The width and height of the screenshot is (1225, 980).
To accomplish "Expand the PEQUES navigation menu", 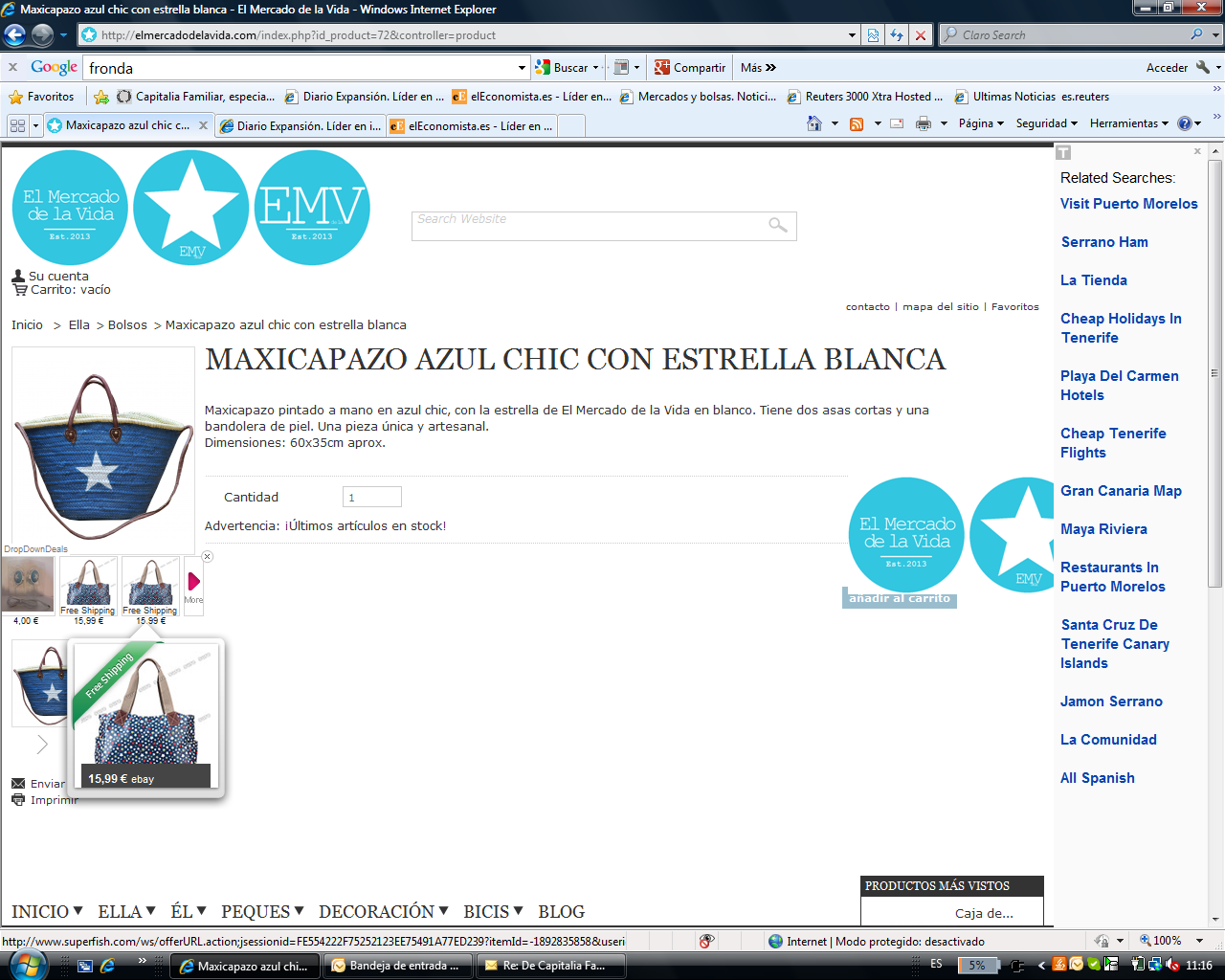I will pos(263,912).
